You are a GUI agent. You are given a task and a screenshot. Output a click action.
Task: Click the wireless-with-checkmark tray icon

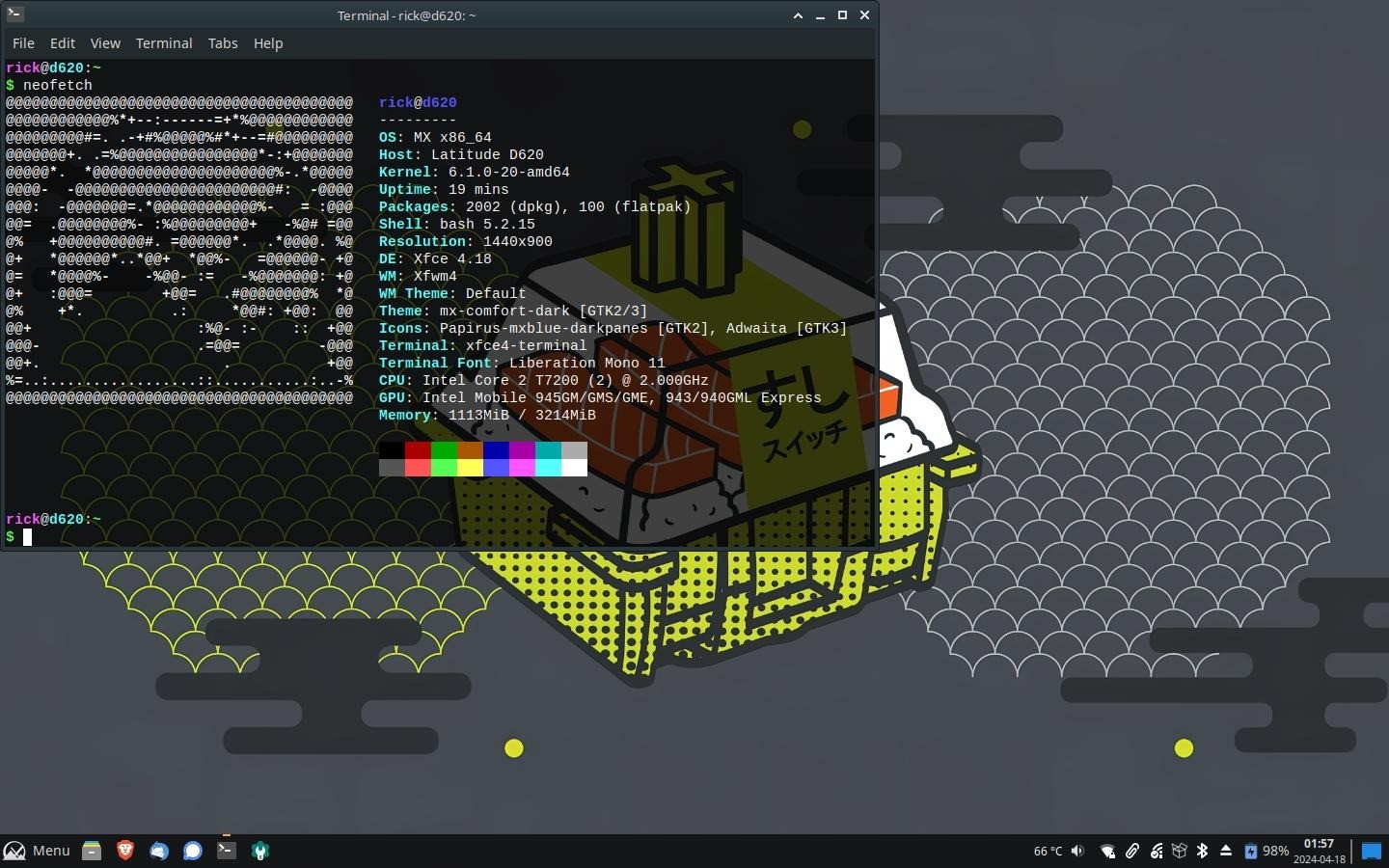[1156, 851]
